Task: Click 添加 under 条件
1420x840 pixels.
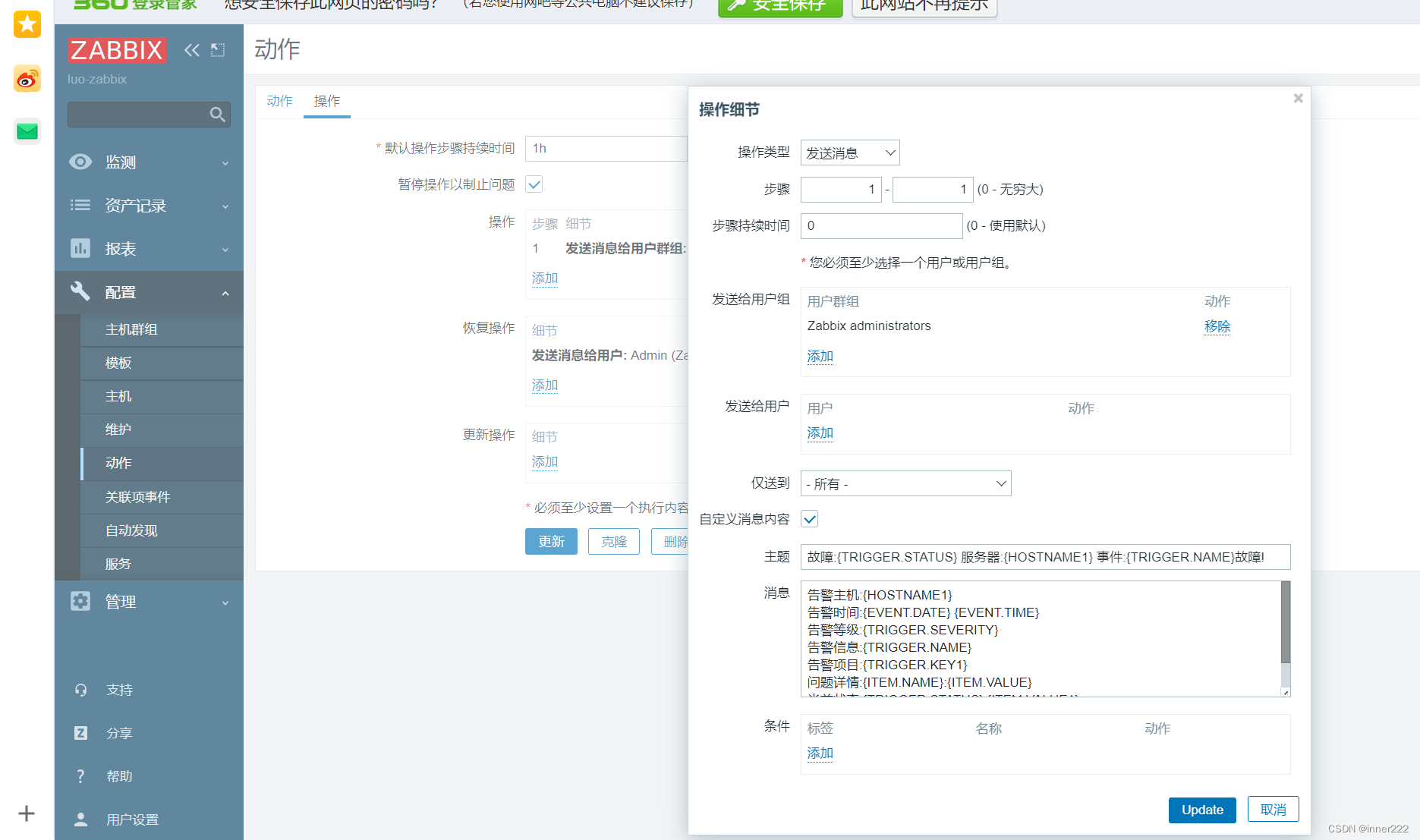Action: tap(820, 753)
